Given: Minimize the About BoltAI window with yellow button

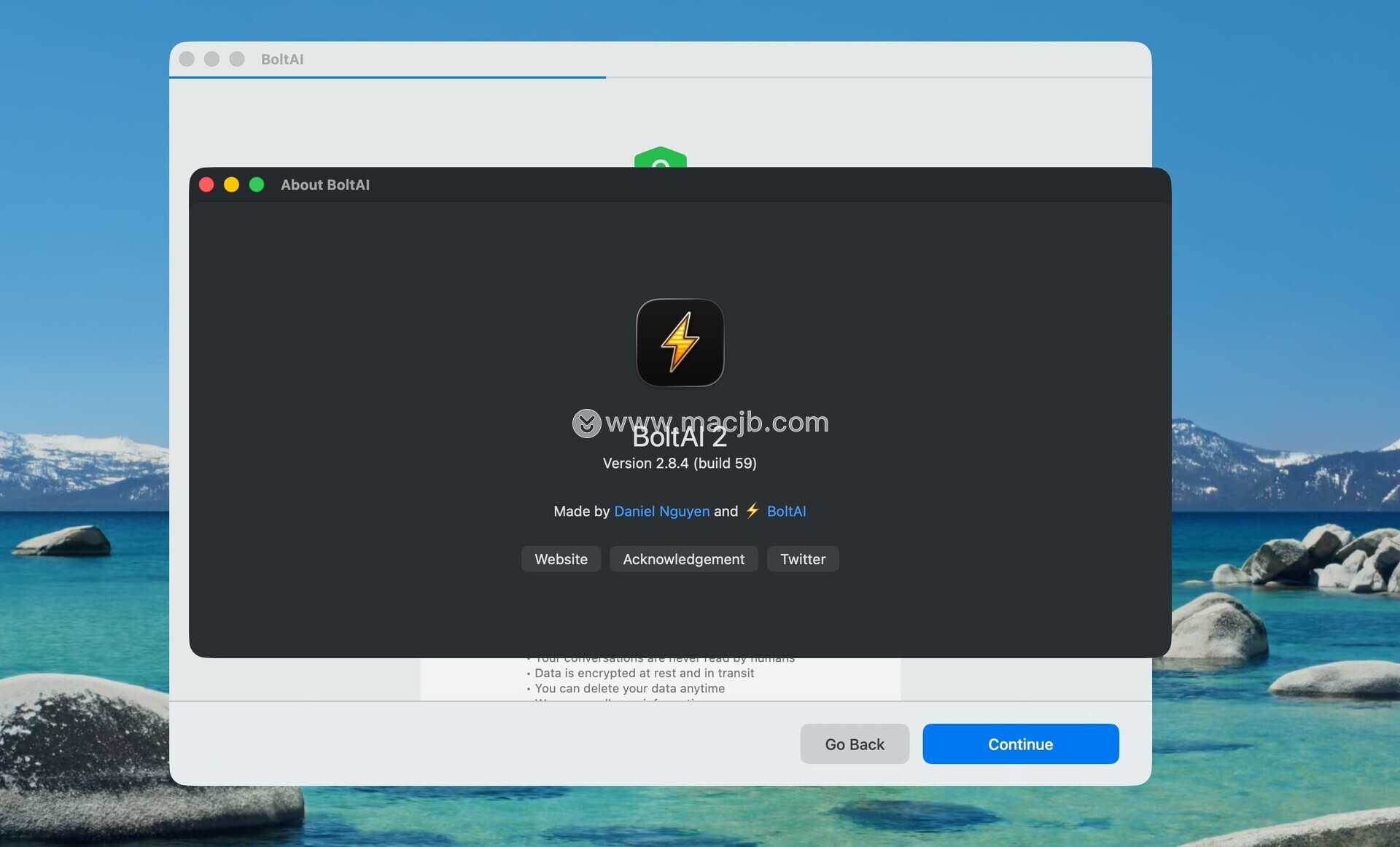Looking at the screenshot, I should coord(231,184).
